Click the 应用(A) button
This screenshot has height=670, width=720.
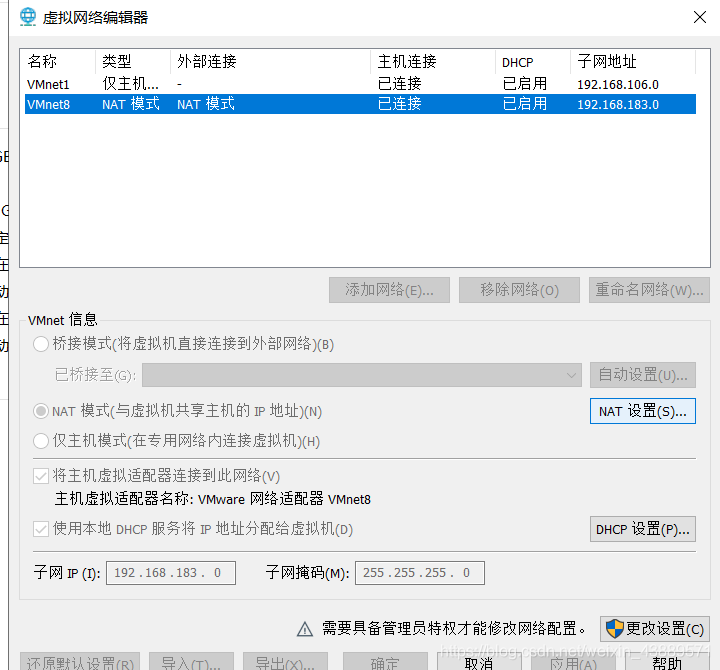573,662
